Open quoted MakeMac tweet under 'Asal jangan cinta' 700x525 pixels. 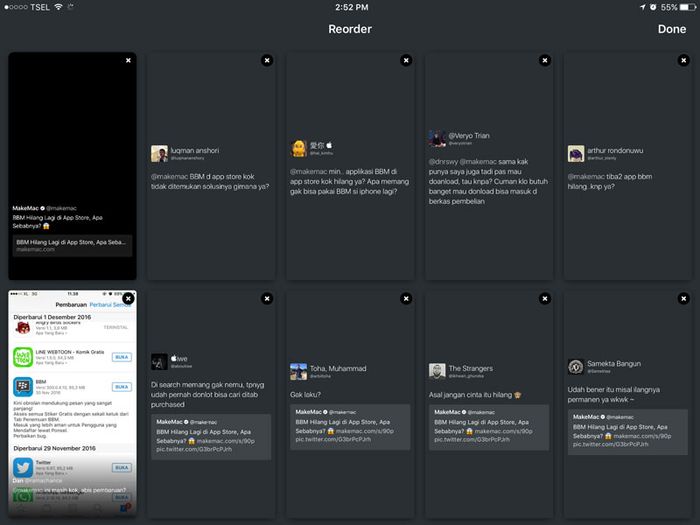coord(489,427)
